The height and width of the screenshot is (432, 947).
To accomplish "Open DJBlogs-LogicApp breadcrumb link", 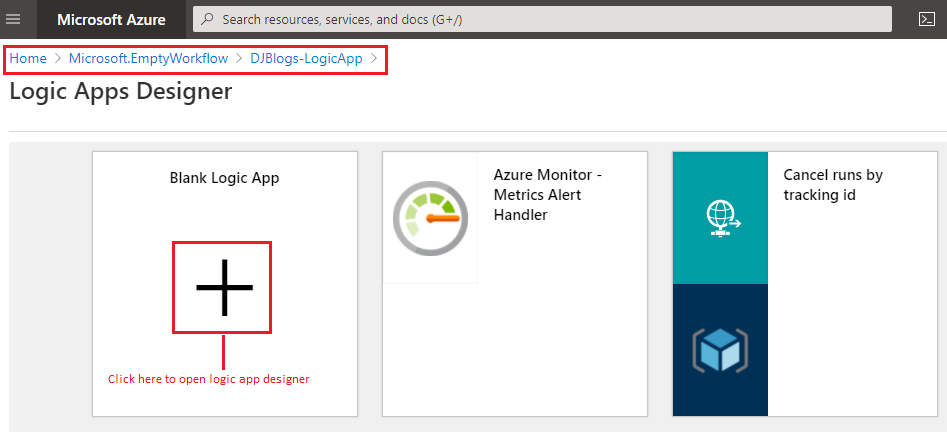I will point(306,59).
